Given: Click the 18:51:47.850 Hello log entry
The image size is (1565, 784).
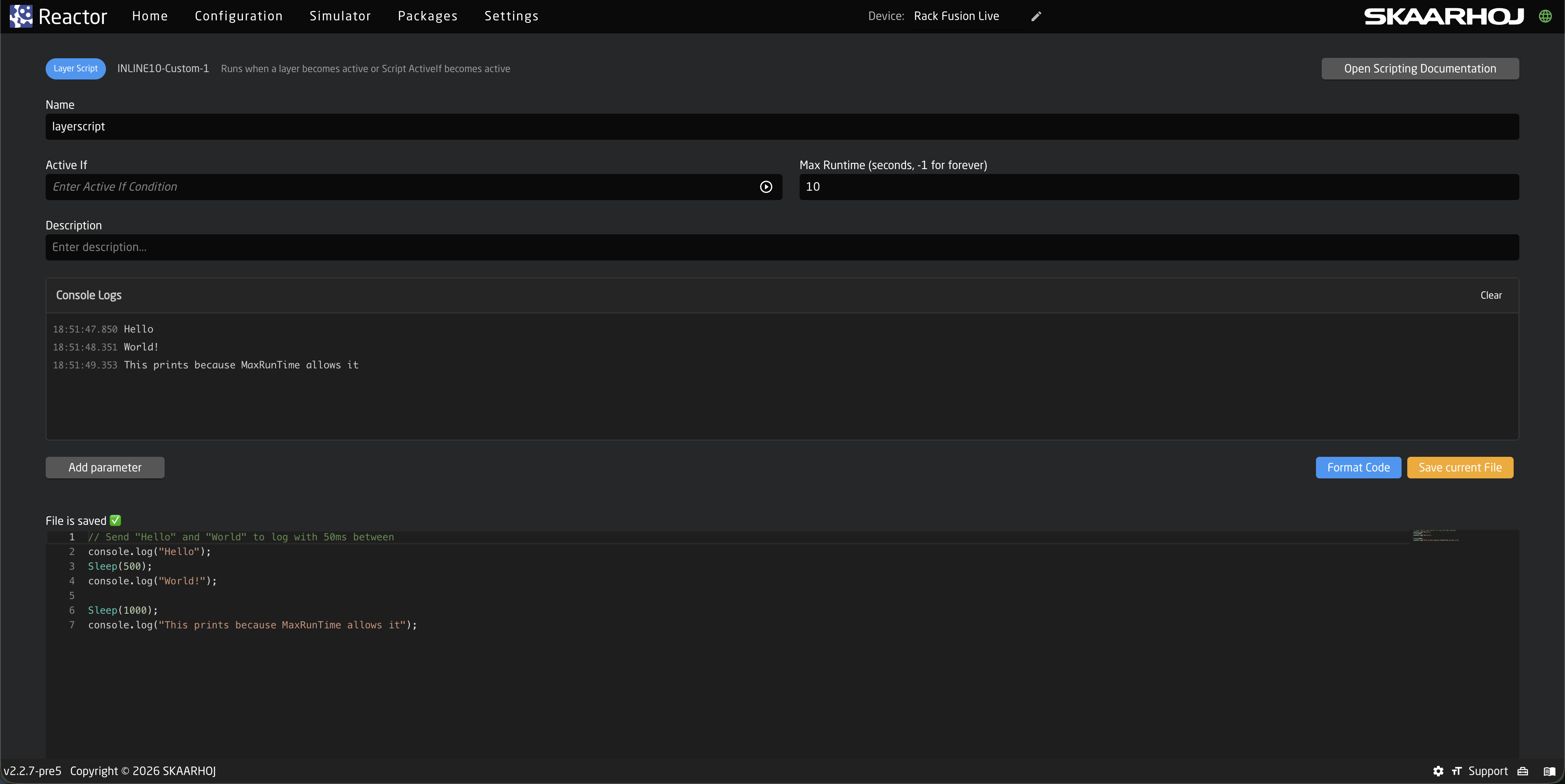Looking at the screenshot, I should click(103, 329).
